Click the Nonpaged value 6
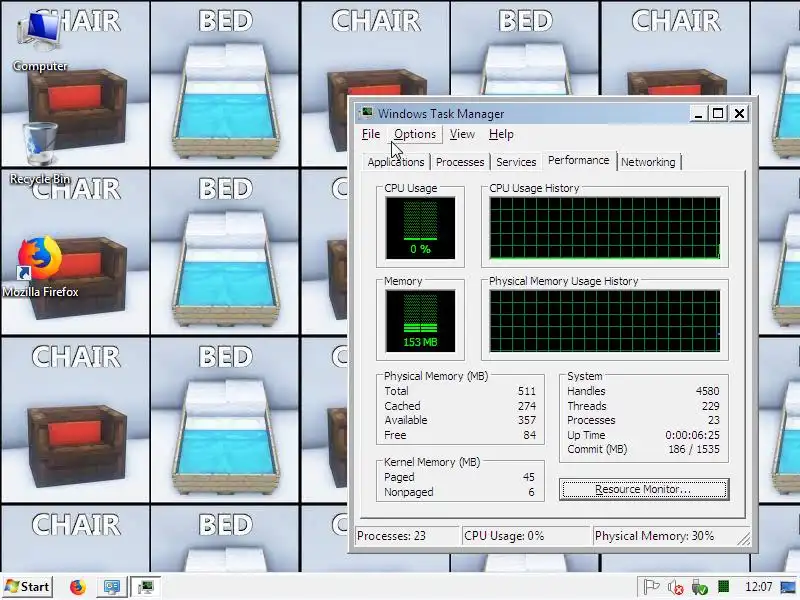 coord(531,492)
